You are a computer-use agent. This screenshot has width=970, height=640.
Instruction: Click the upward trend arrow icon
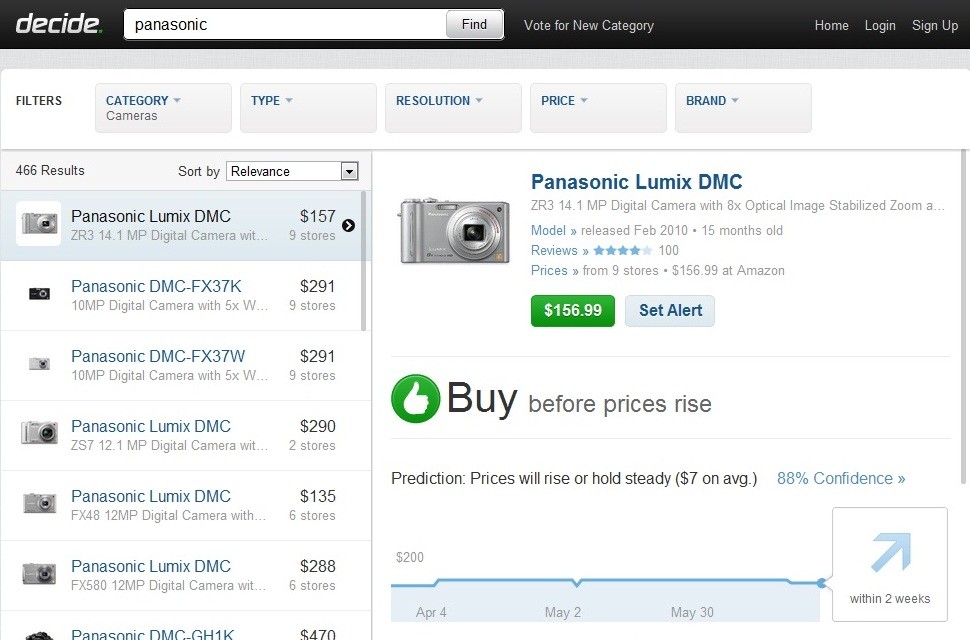pyautogui.click(x=891, y=551)
